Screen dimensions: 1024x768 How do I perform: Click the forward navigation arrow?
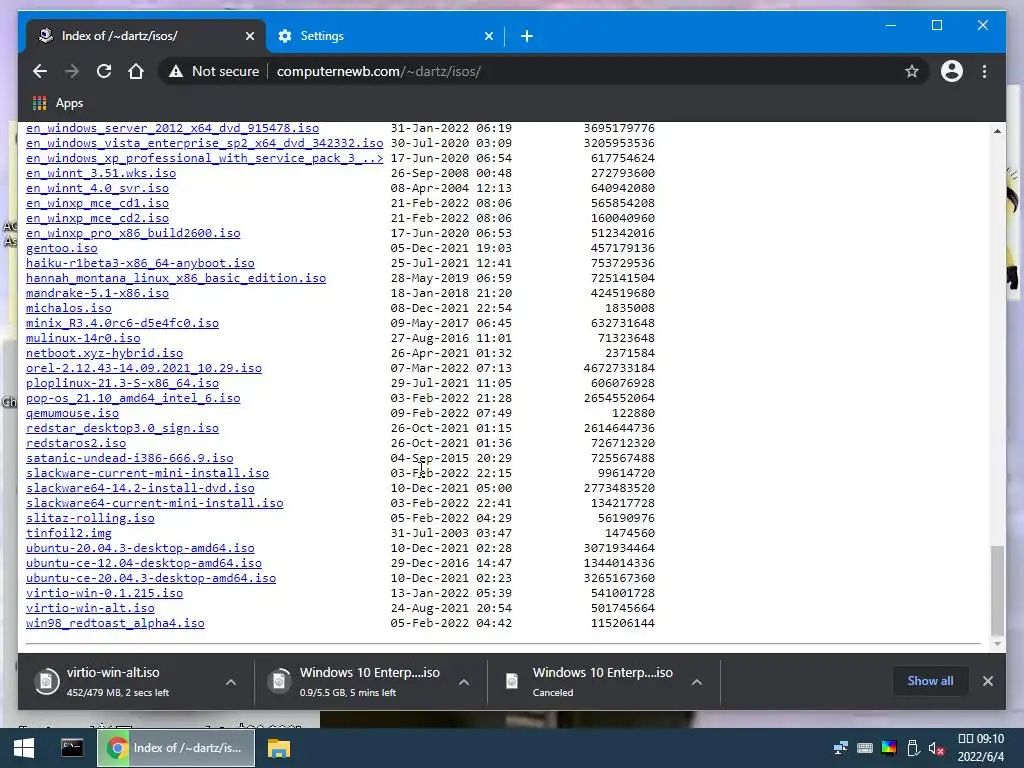point(72,71)
